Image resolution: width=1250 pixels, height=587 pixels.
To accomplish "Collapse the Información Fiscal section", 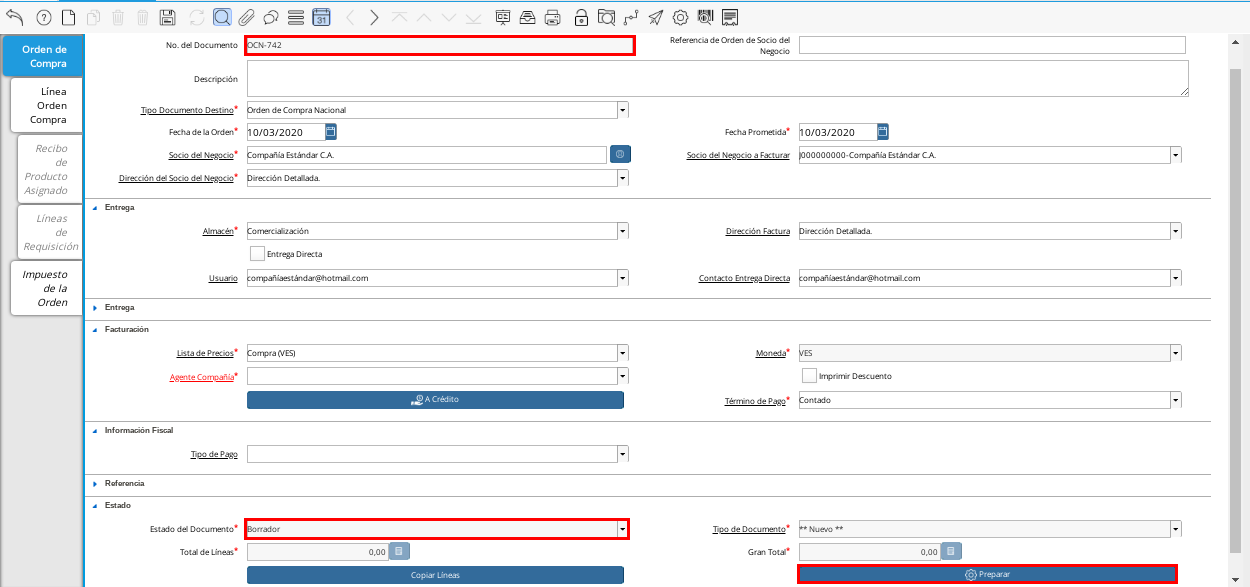I will (x=95, y=430).
